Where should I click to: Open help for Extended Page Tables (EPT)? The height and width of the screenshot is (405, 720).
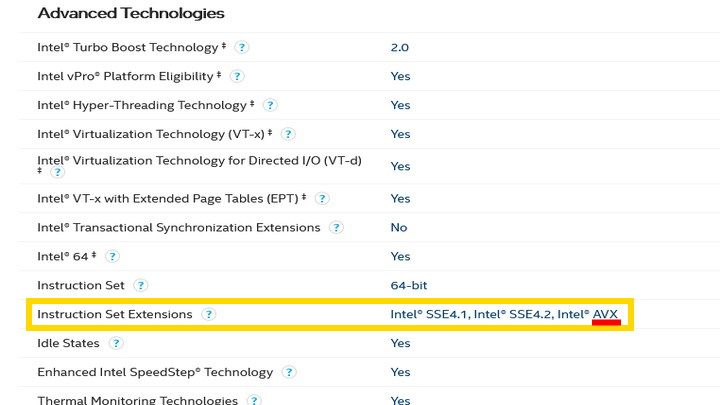click(323, 199)
